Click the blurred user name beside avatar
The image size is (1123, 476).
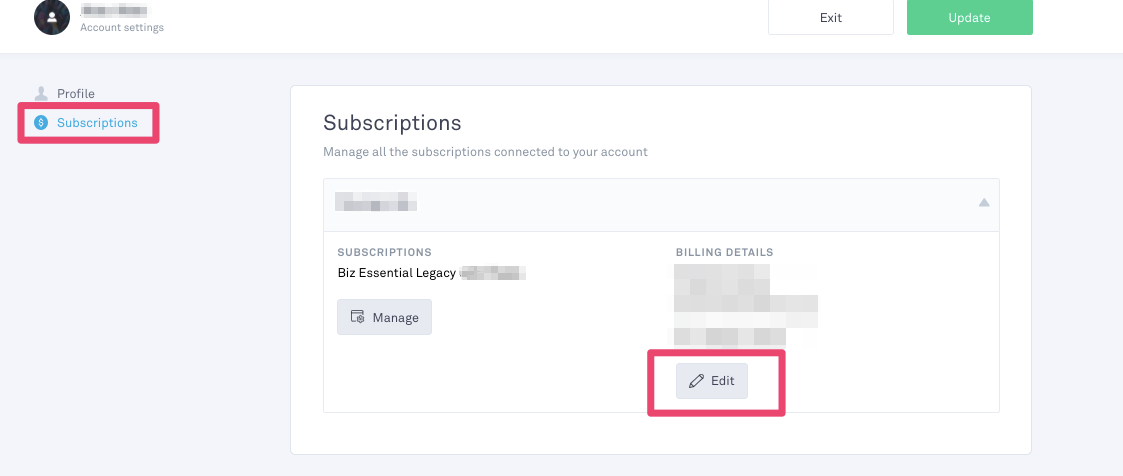[115, 11]
